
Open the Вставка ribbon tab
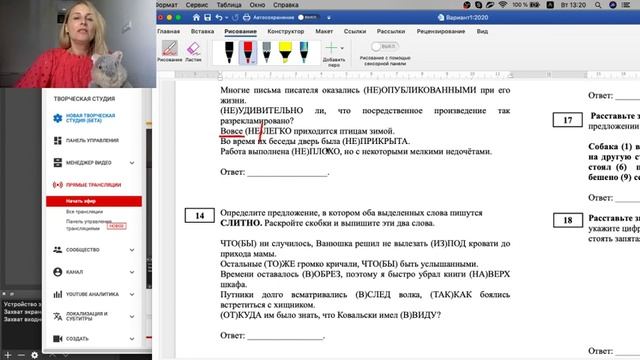tap(202, 31)
